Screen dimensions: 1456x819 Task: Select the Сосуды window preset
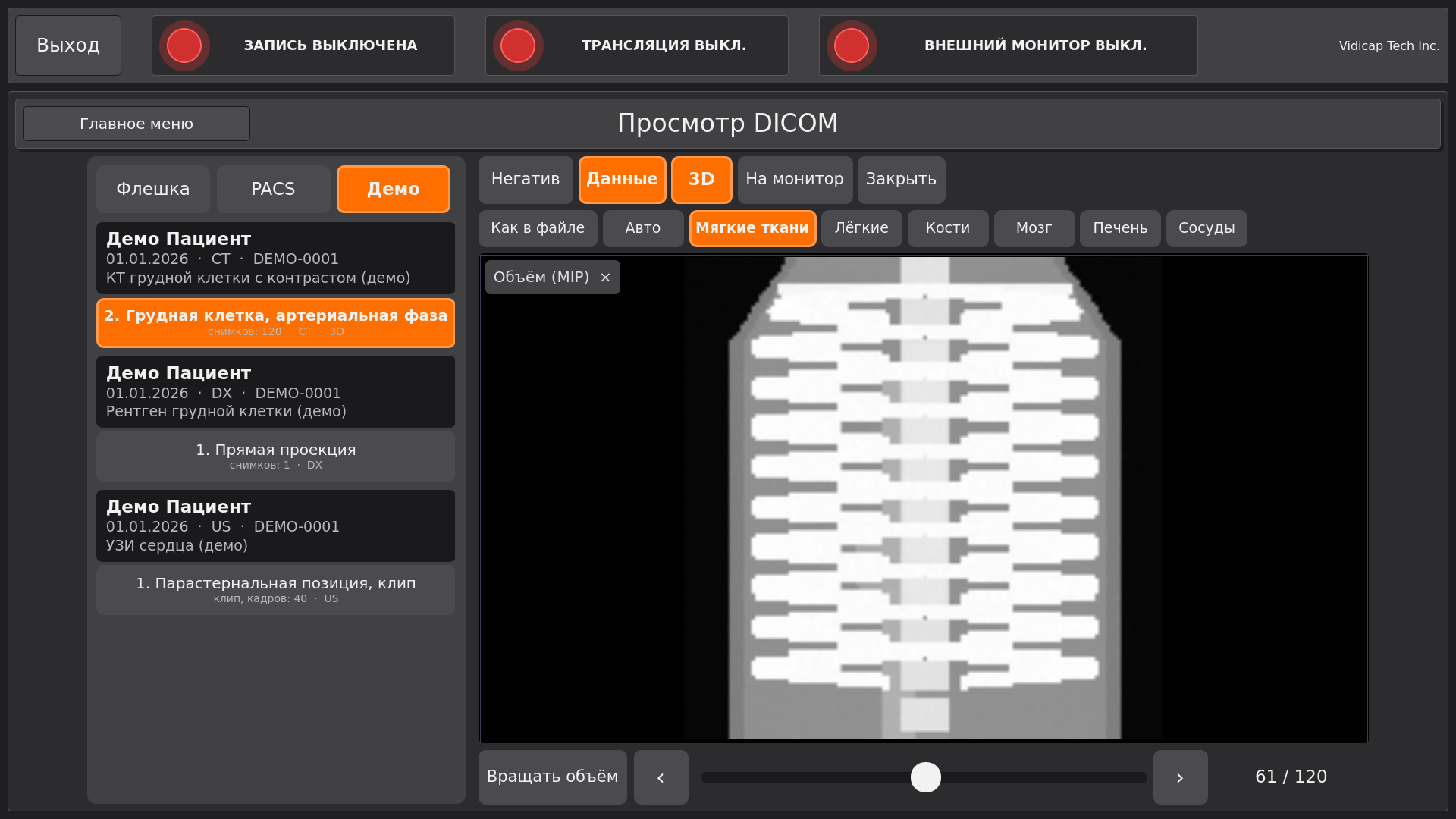click(1207, 228)
